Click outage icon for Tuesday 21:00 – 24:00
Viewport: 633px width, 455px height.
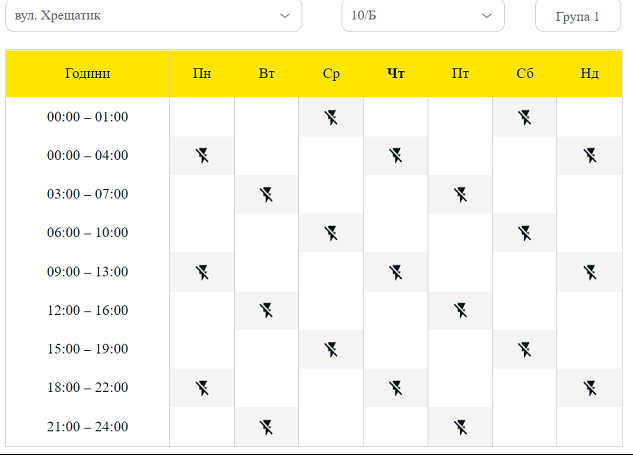click(266, 427)
